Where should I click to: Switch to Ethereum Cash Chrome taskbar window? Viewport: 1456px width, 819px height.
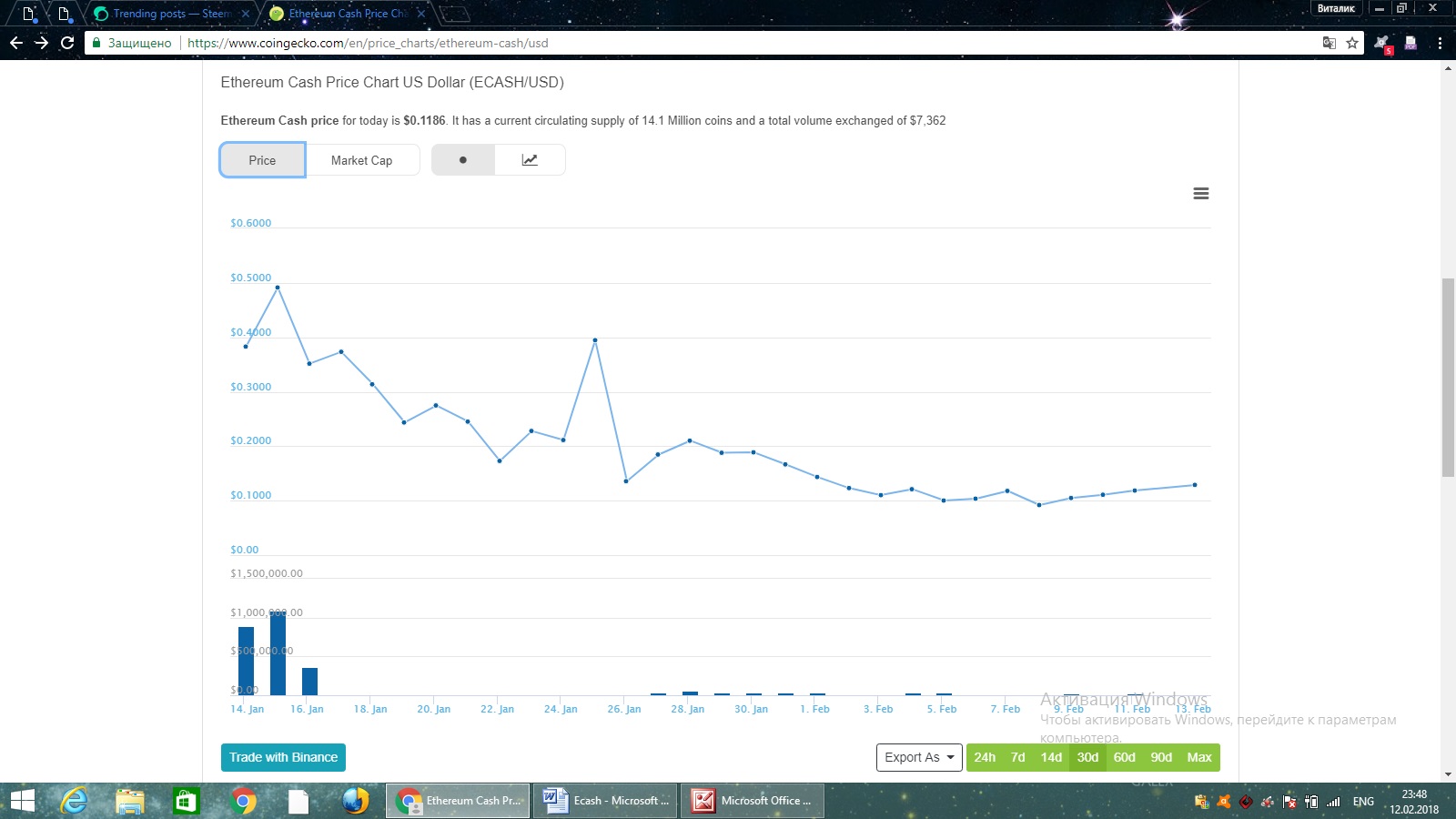point(458,801)
